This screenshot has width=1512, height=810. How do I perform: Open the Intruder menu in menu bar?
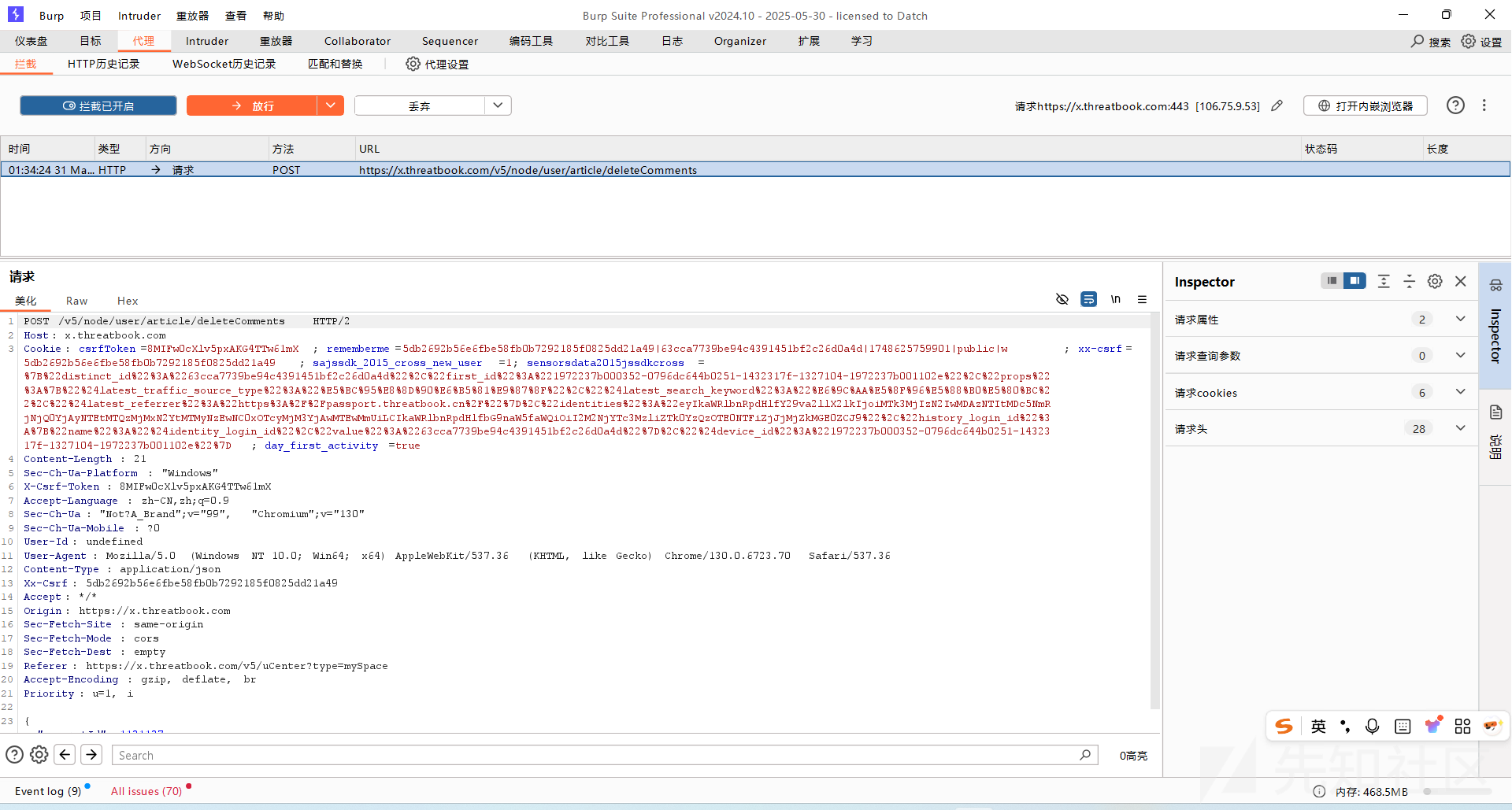tap(139, 16)
